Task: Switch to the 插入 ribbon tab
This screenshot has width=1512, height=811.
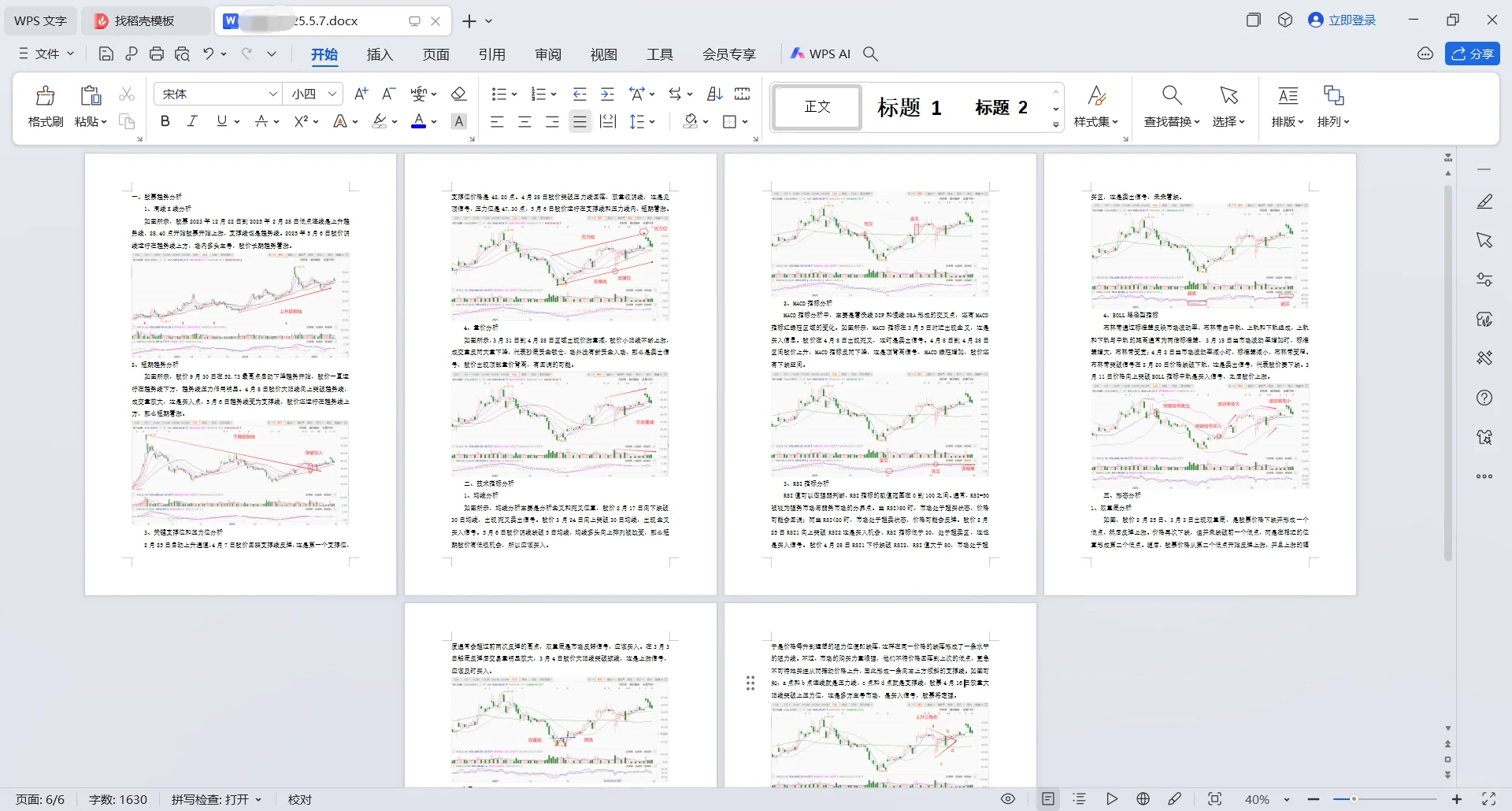Action: pos(380,54)
